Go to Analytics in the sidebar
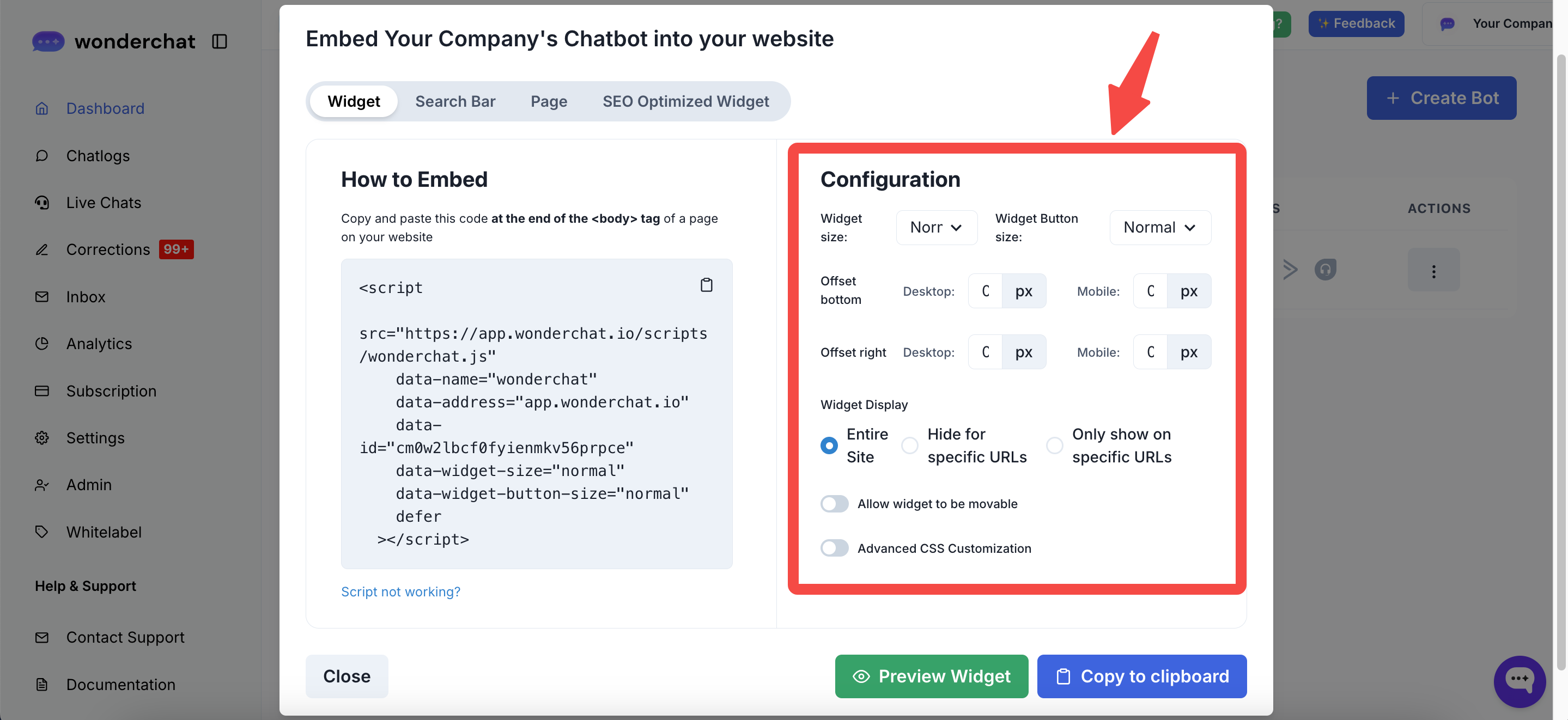The image size is (1568, 720). click(99, 344)
